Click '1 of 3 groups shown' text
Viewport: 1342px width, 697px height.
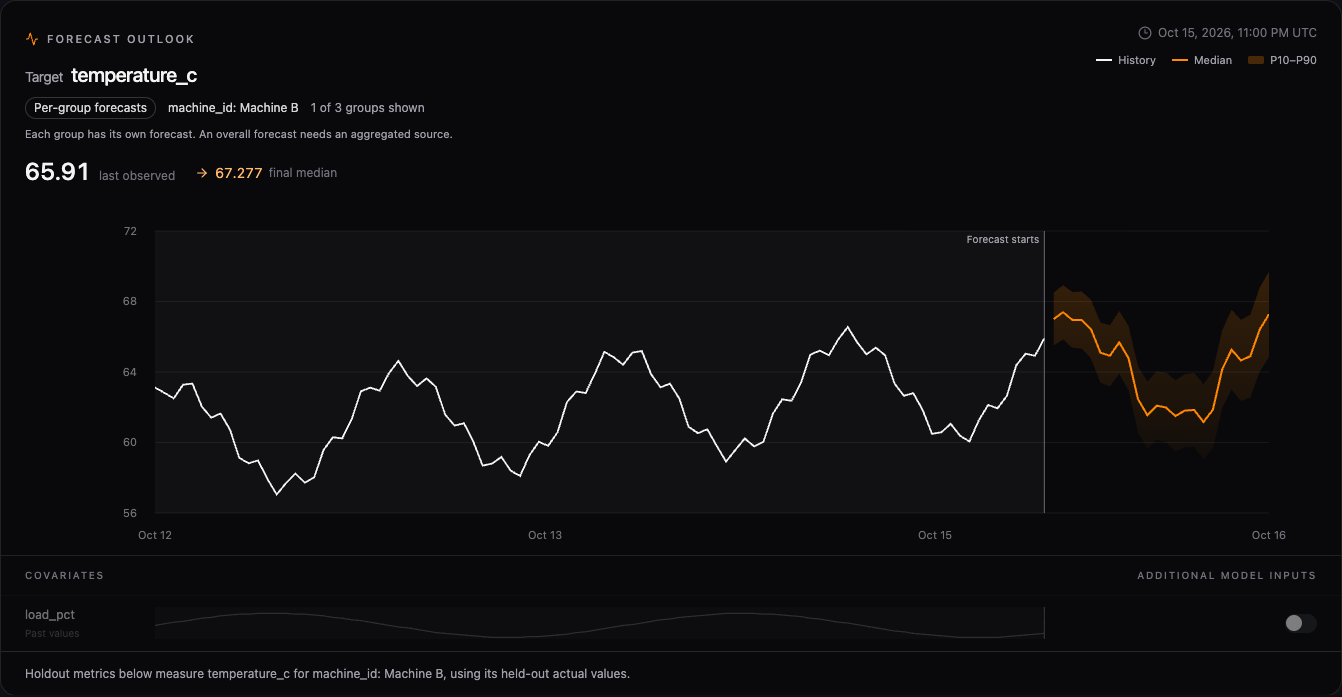(x=367, y=108)
